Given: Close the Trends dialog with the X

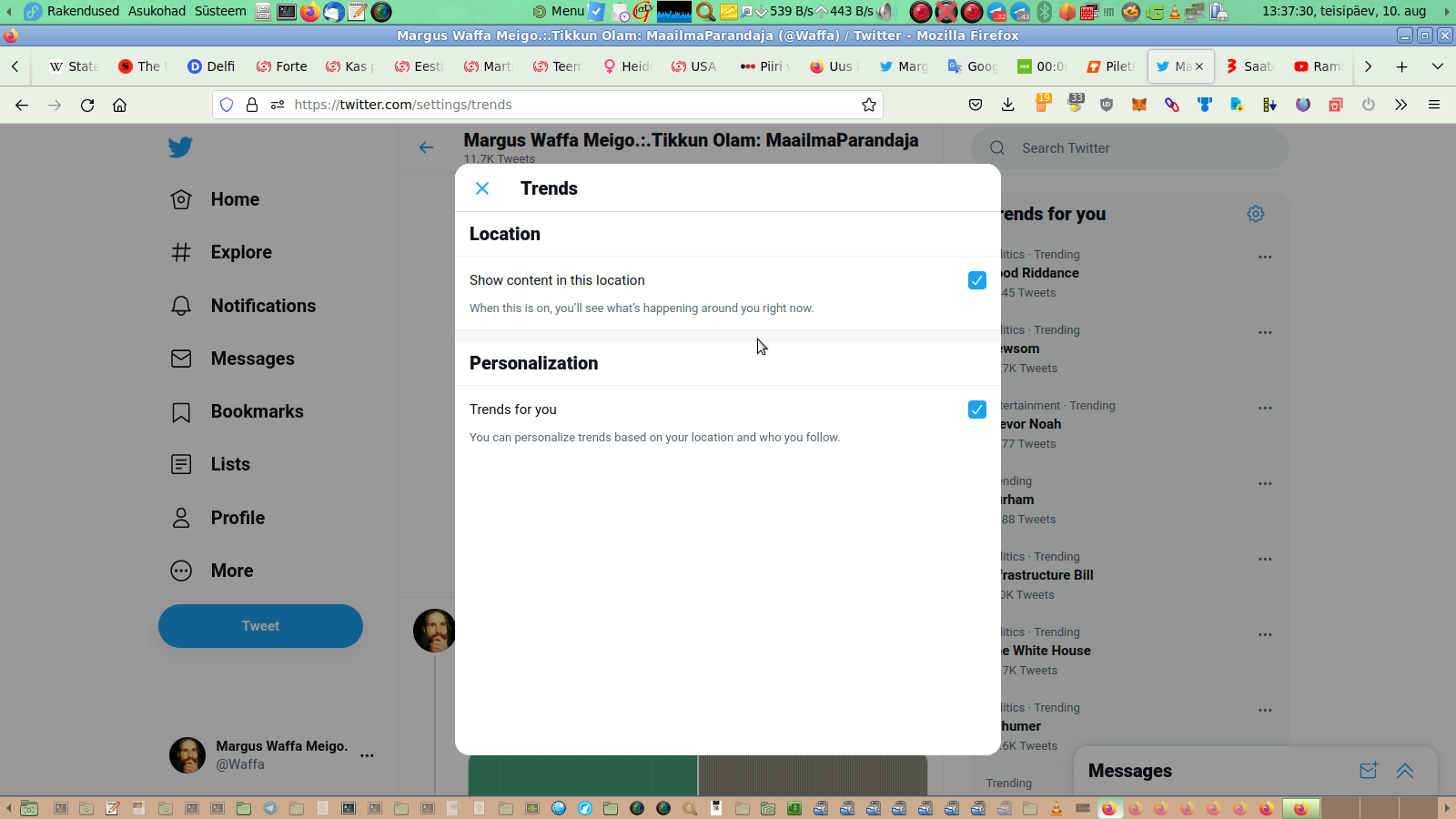Looking at the screenshot, I should click(x=482, y=188).
